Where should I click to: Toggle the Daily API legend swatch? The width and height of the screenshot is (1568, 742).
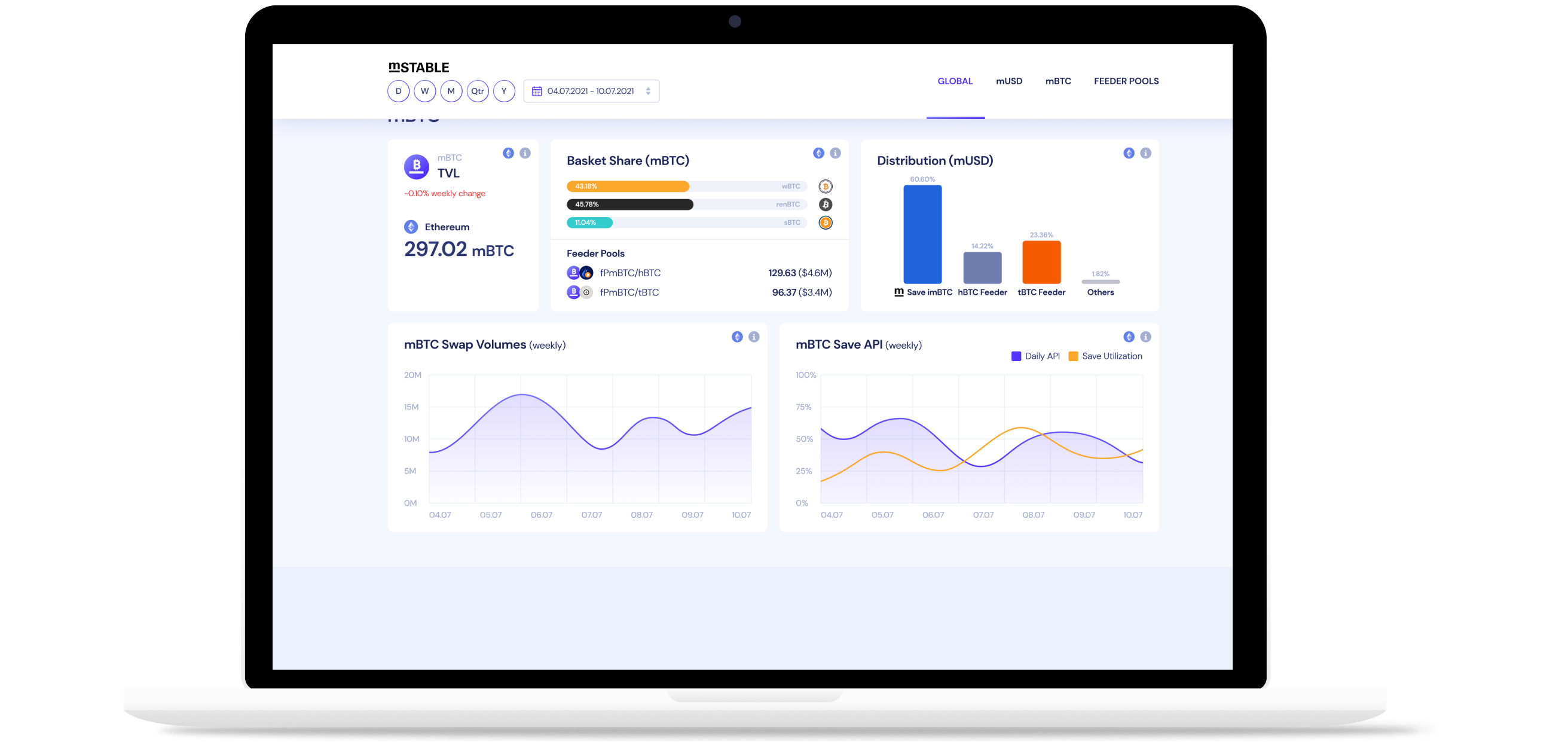point(1016,356)
